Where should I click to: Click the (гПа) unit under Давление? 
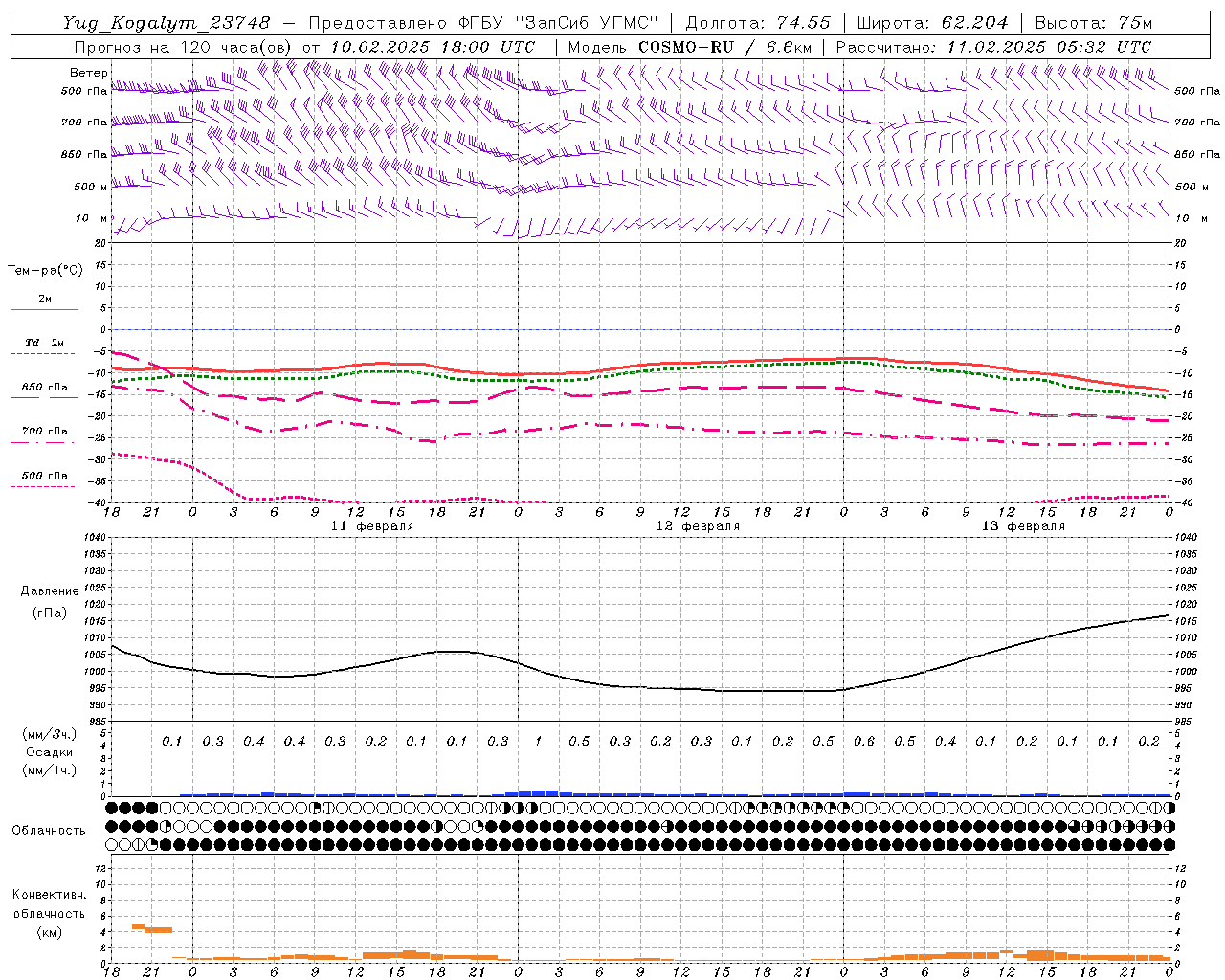pyautogui.click(x=50, y=612)
